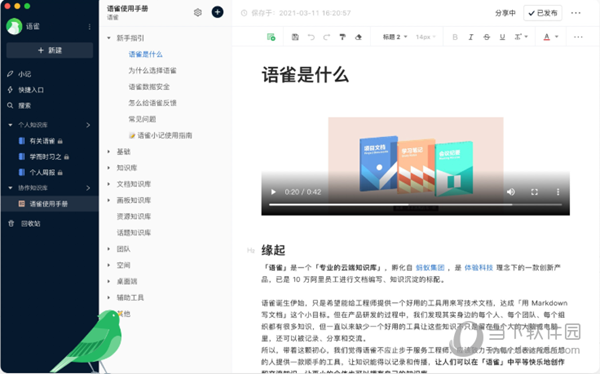Expand the 团队 tree node
The height and width of the screenshot is (374, 600).
109,249
